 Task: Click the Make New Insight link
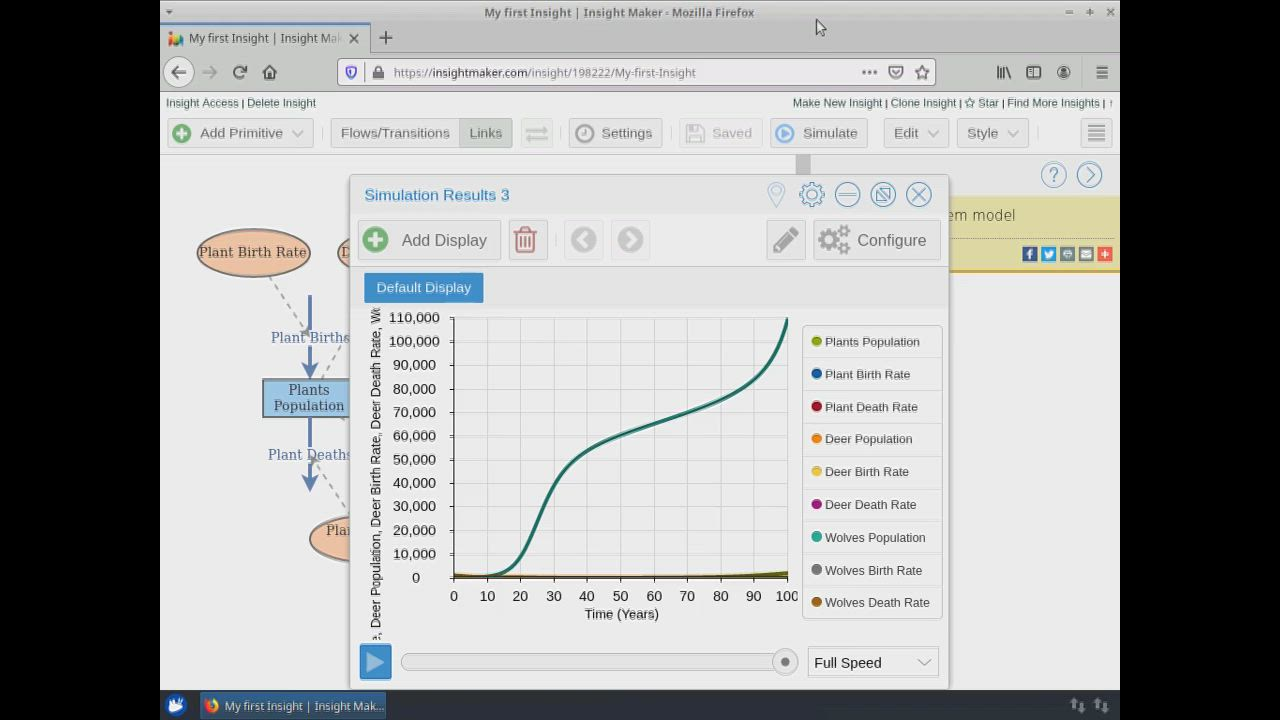pyautogui.click(x=837, y=103)
